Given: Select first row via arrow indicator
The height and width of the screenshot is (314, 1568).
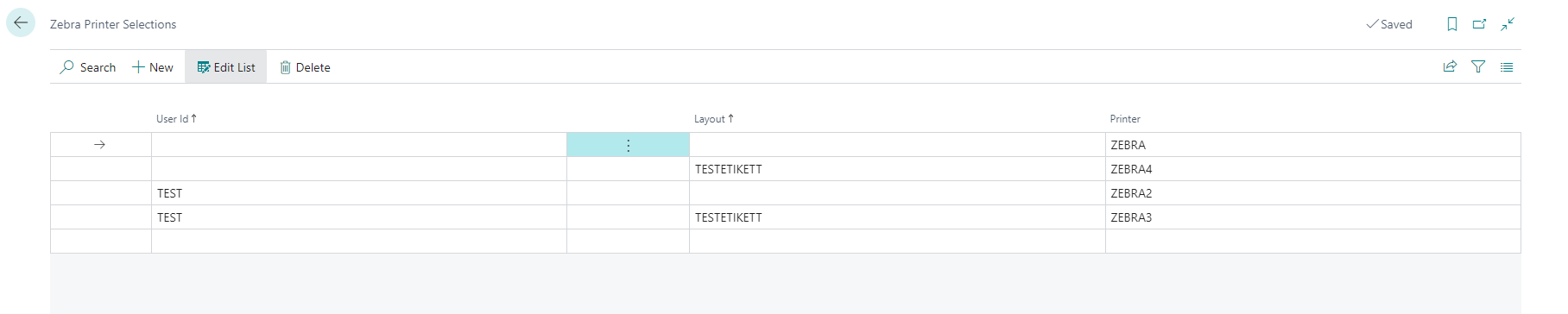Looking at the screenshot, I should pos(100,145).
